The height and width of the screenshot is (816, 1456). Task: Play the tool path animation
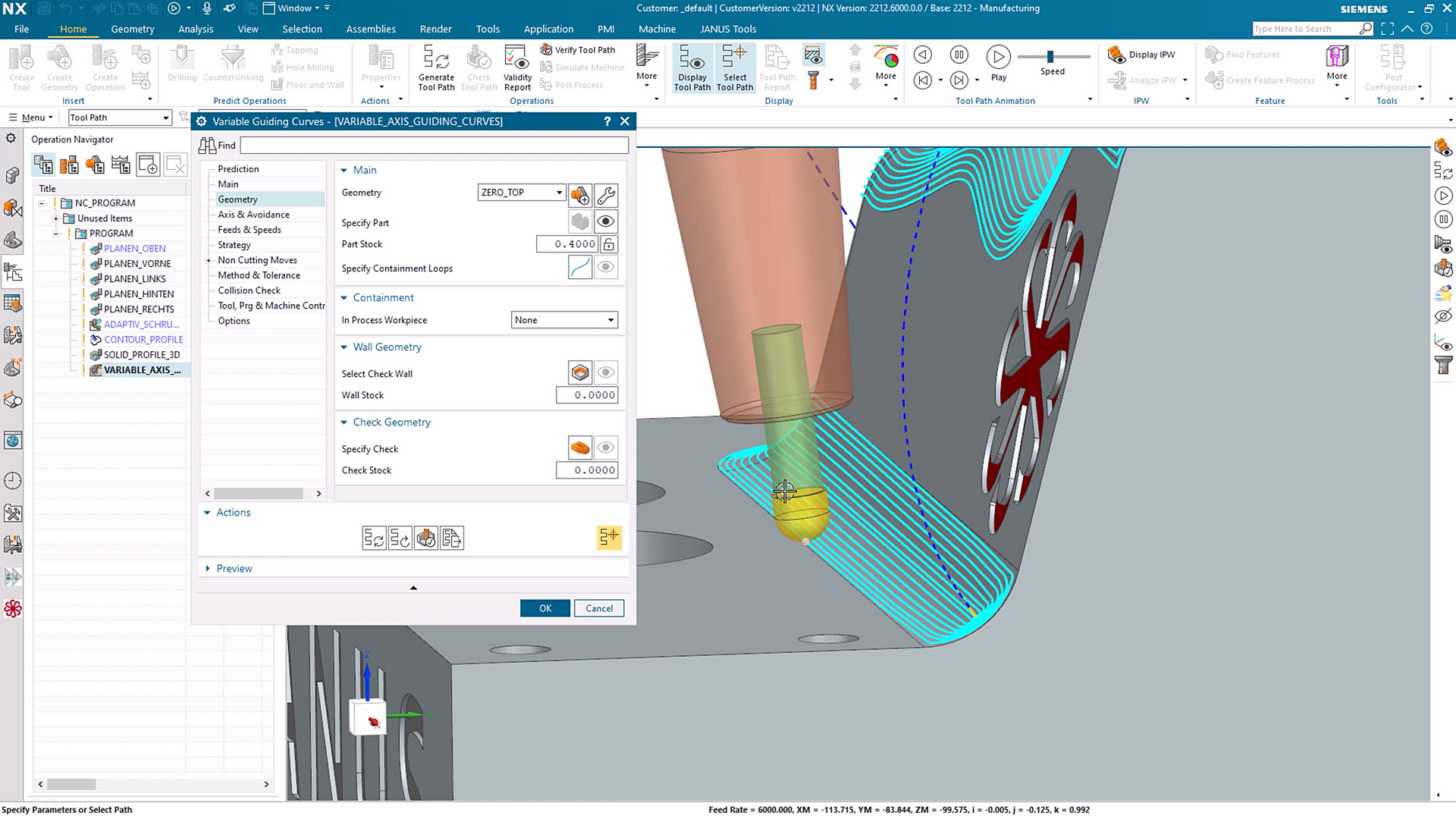click(998, 56)
